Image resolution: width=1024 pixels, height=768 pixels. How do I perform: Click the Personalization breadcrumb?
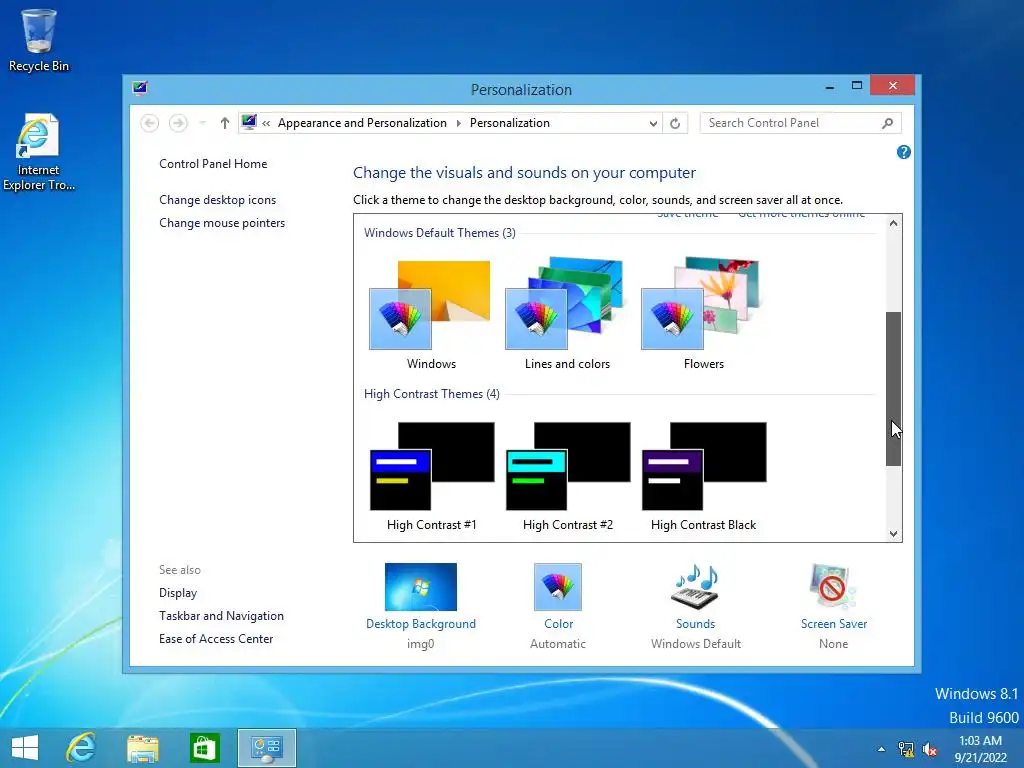pos(510,123)
